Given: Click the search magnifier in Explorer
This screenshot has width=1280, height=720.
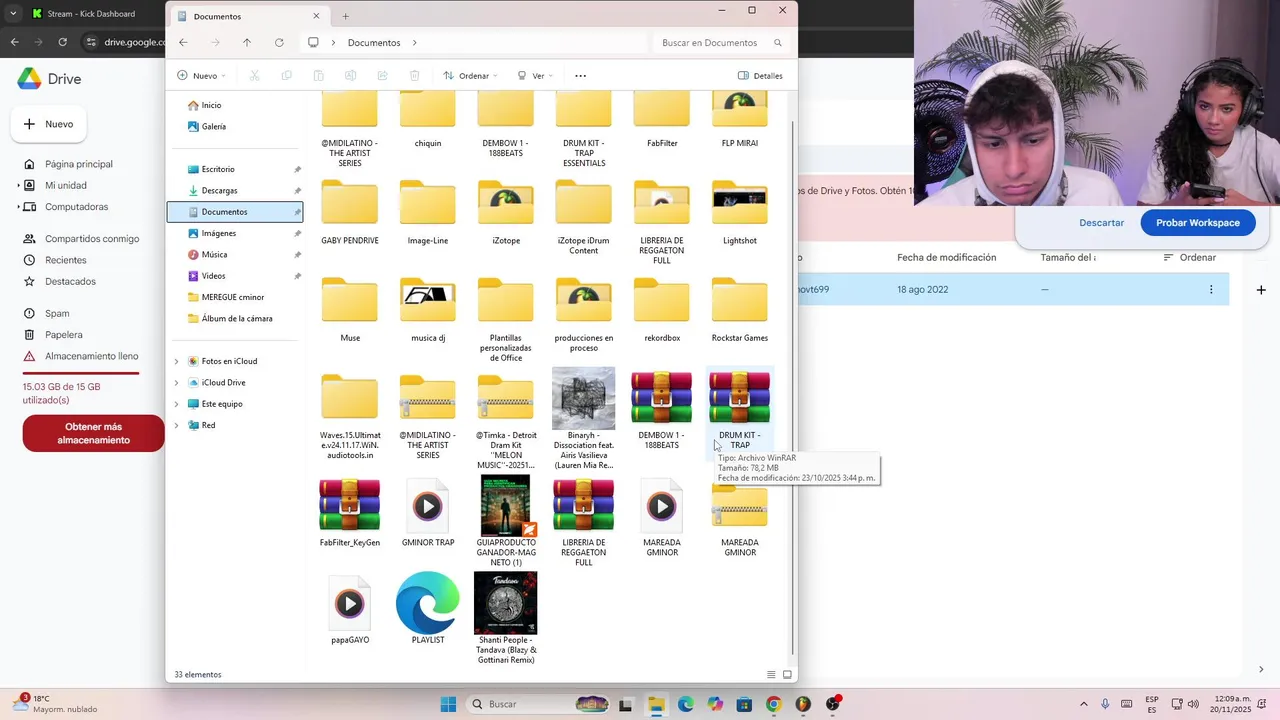Looking at the screenshot, I should 778,43.
